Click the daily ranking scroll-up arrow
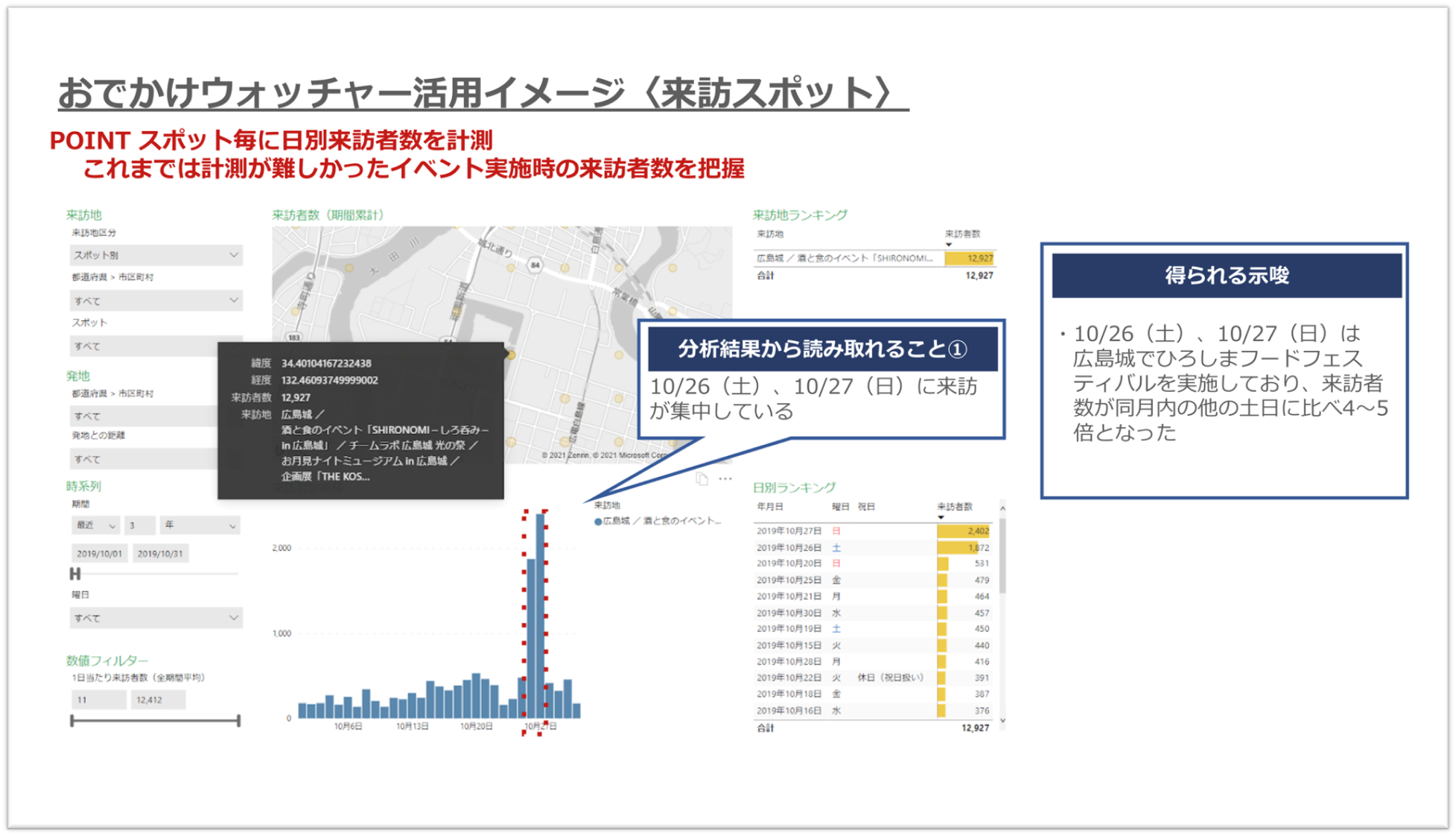Image resolution: width=1456 pixels, height=836 pixels. point(1002,508)
